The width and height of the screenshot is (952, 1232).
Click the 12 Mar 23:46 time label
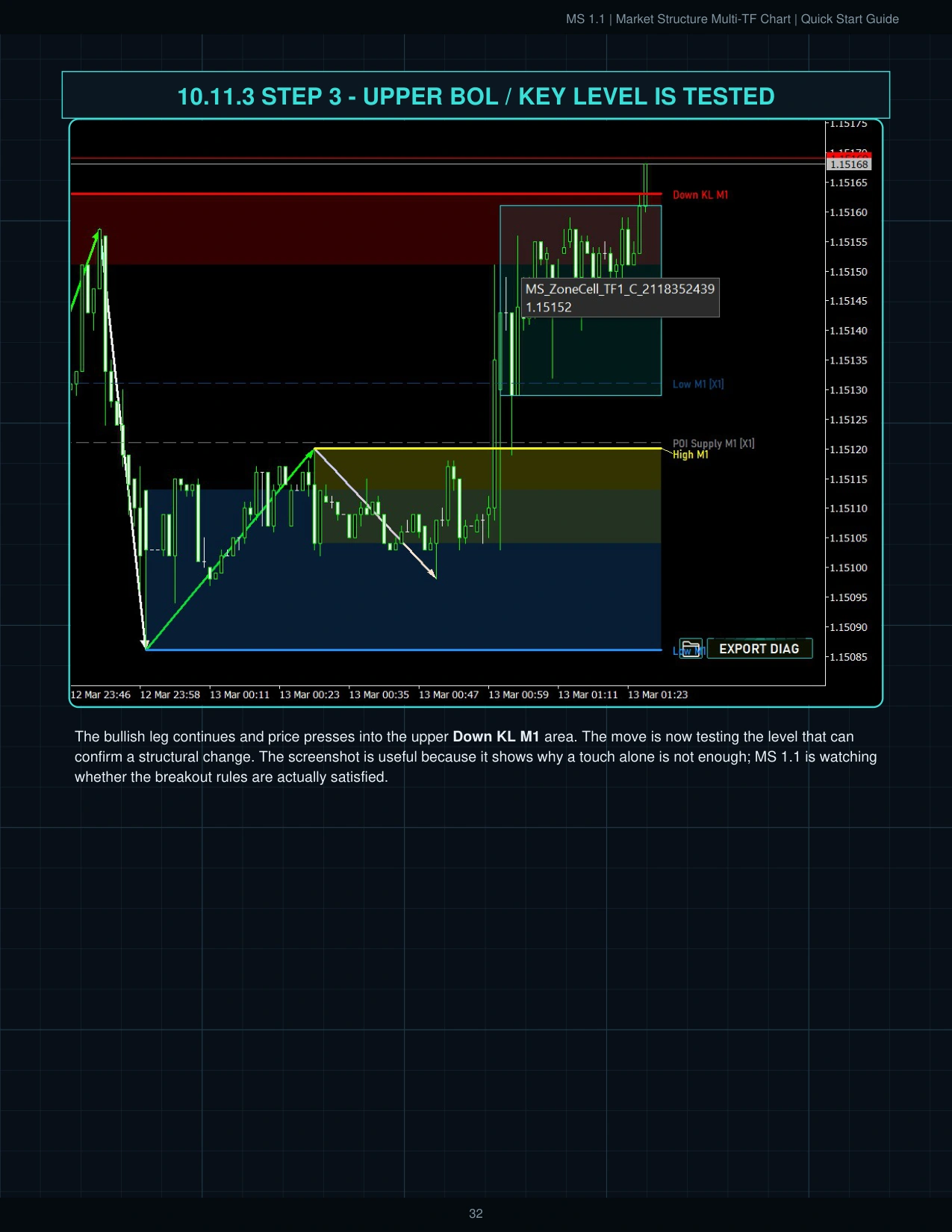(100, 694)
